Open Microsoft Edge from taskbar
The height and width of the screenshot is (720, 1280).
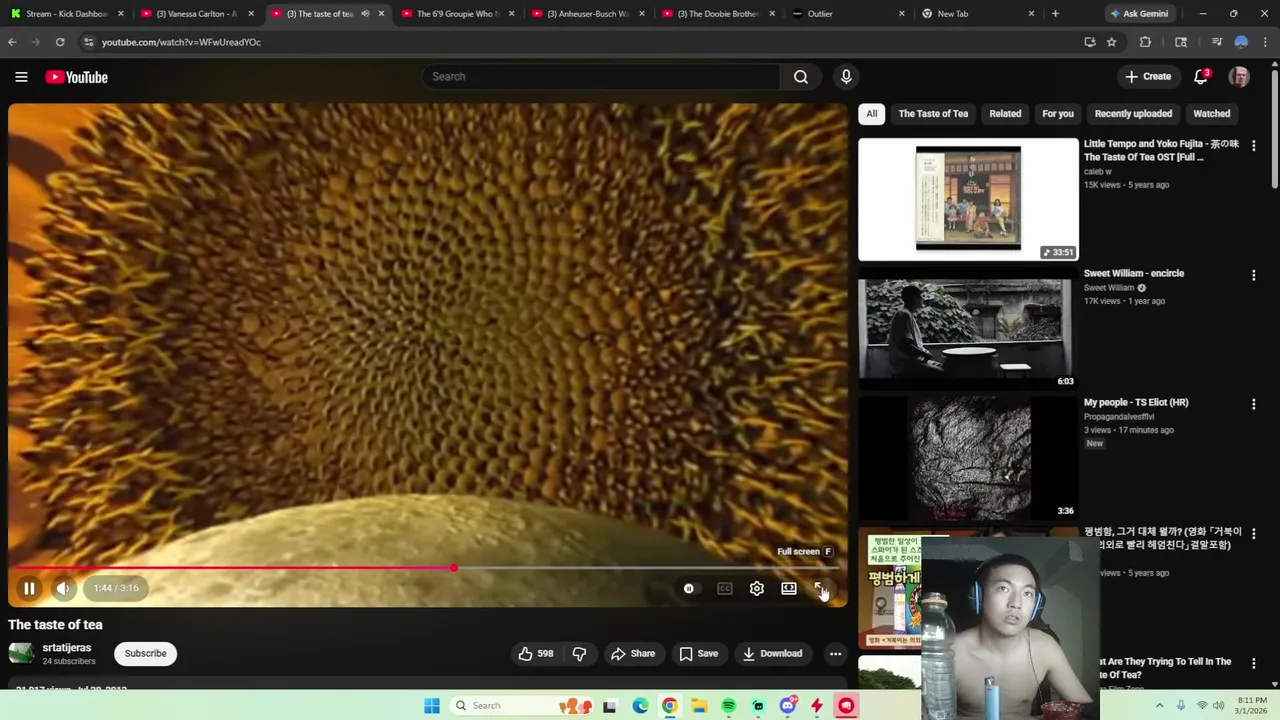(640, 706)
